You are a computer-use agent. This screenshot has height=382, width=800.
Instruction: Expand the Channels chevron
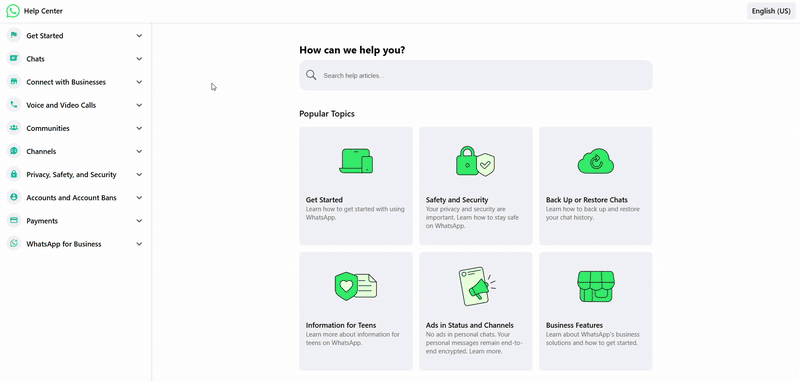click(139, 151)
